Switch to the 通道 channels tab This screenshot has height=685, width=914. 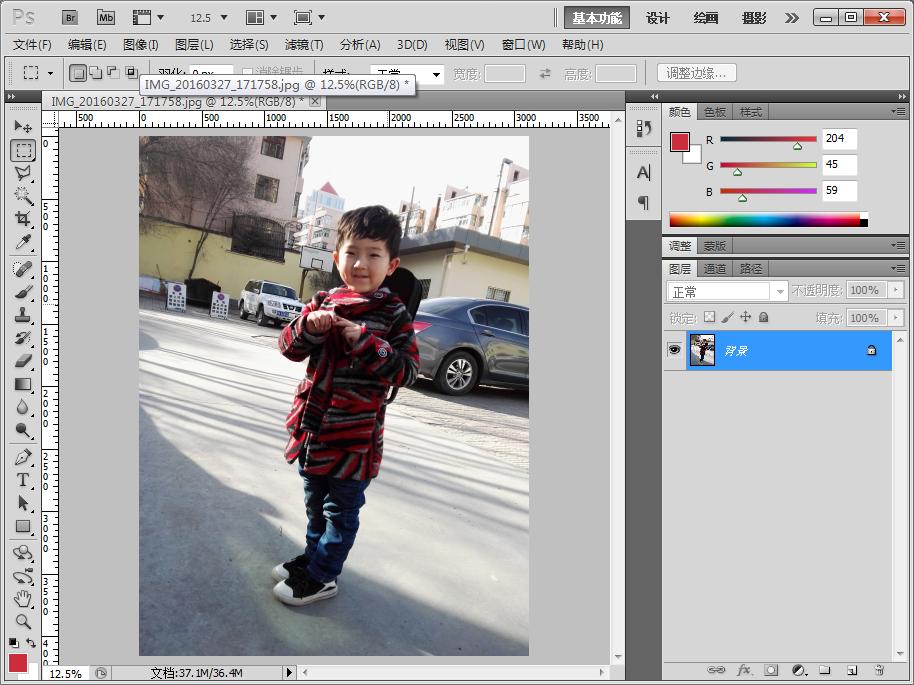tap(716, 267)
